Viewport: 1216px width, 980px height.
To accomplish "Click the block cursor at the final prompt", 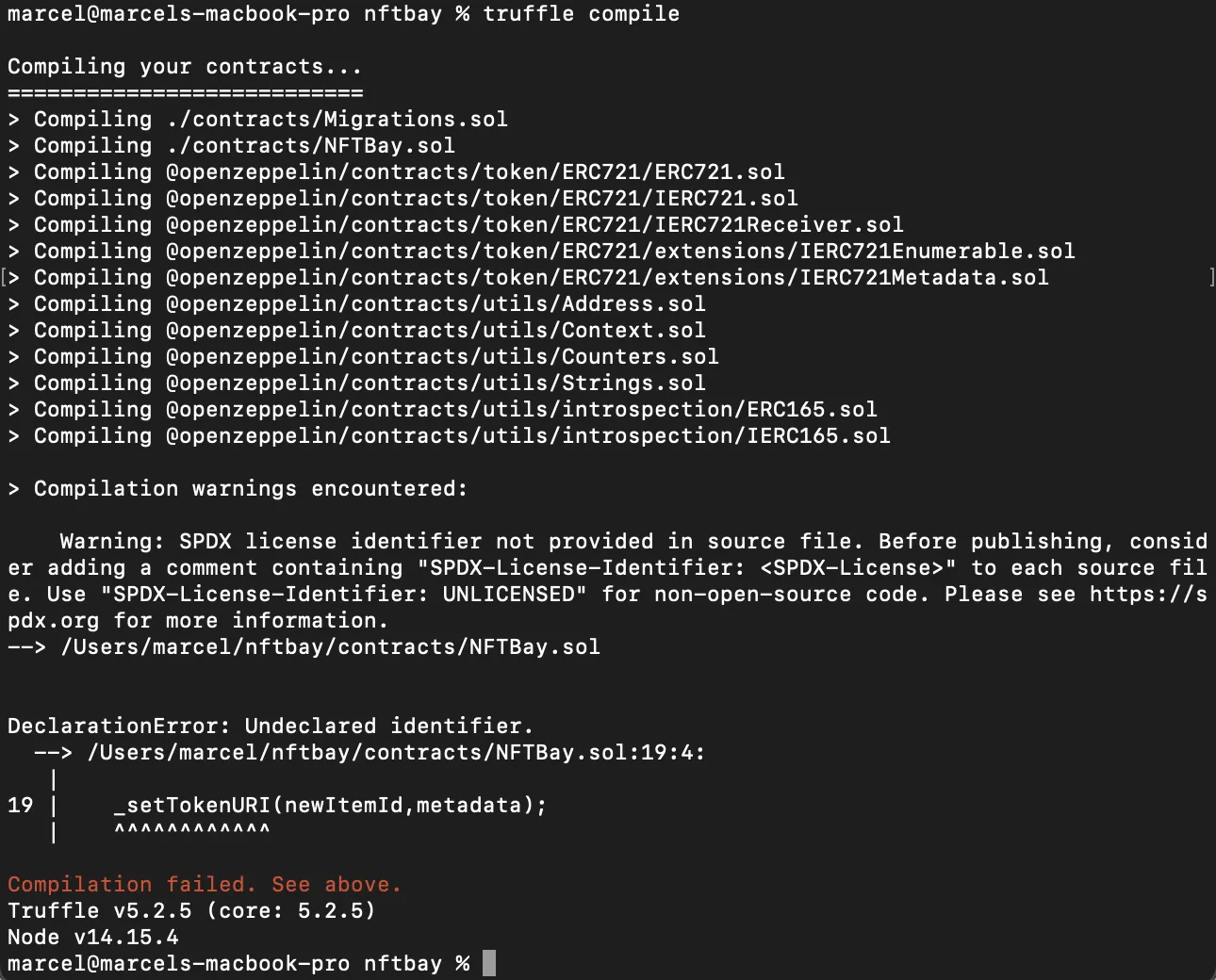I will click(488, 963).
